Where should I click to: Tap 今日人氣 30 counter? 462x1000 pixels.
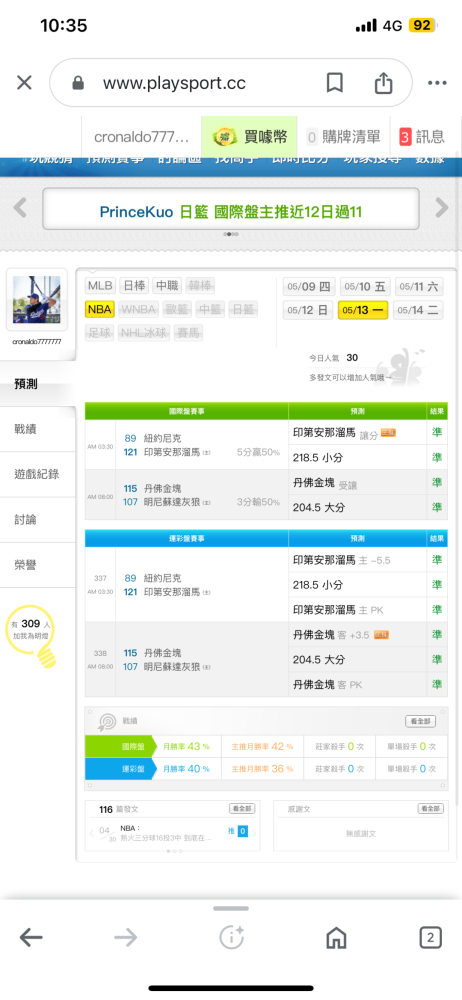pos(334,358)
